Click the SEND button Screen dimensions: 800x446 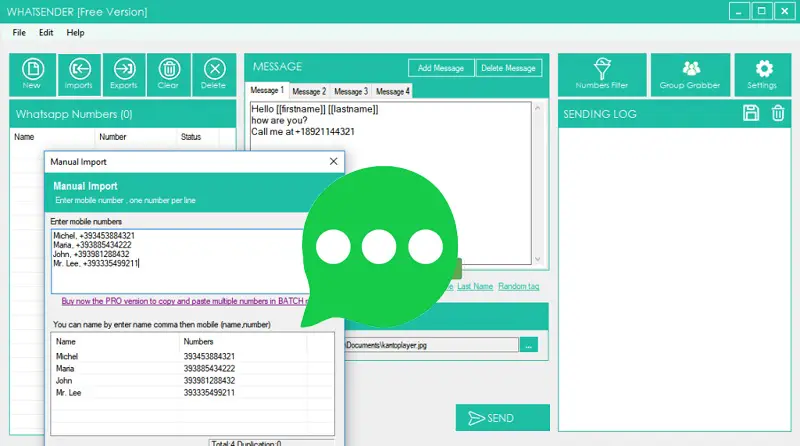coord(503,418)
